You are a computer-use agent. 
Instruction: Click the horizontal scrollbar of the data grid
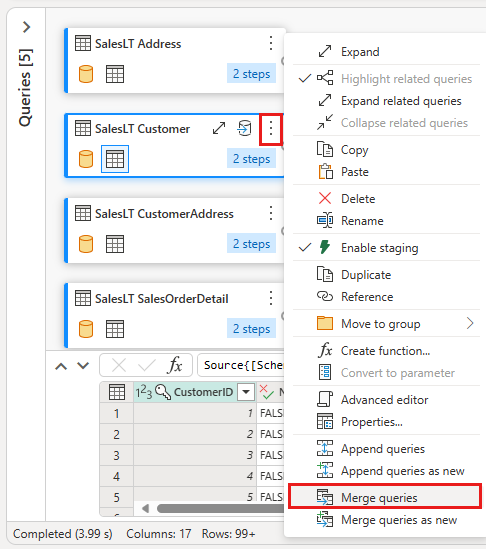coord(221,508)
